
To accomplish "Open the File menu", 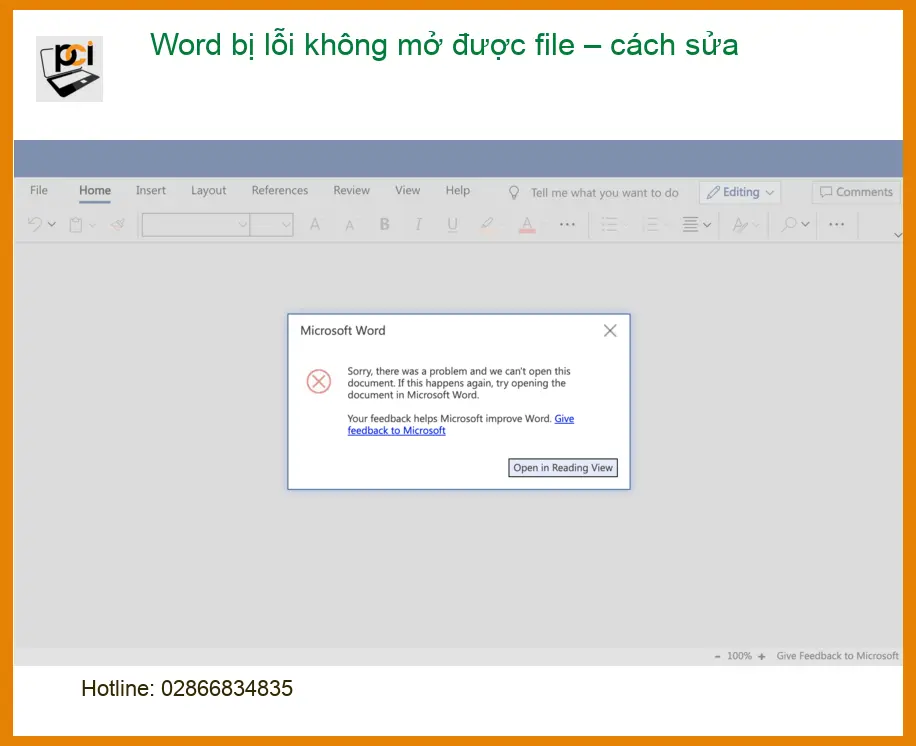I will 39,190.
